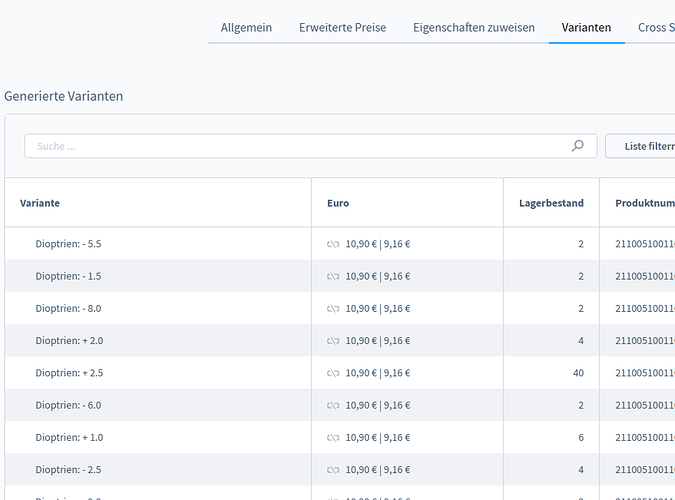
Task: Sort by Variante column header
Action: click(40, 203)
